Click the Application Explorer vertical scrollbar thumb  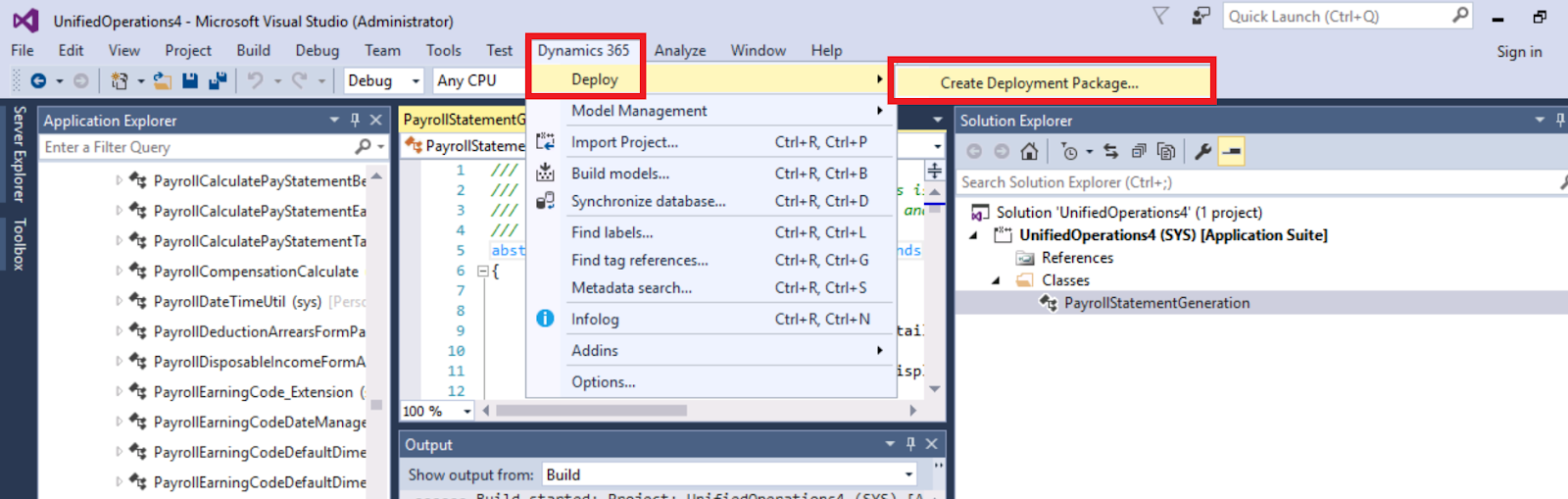coord(376,404)
